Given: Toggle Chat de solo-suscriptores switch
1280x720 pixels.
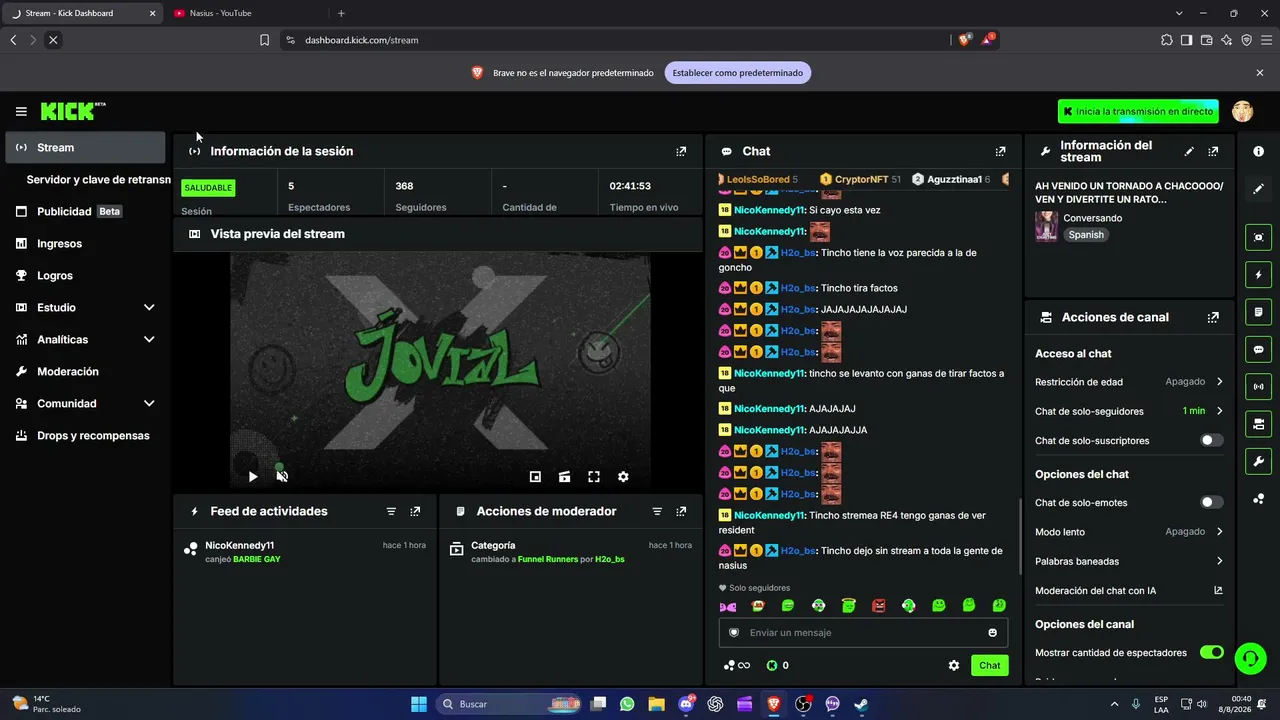Looking at the screenshot, I should (1211, 440).
